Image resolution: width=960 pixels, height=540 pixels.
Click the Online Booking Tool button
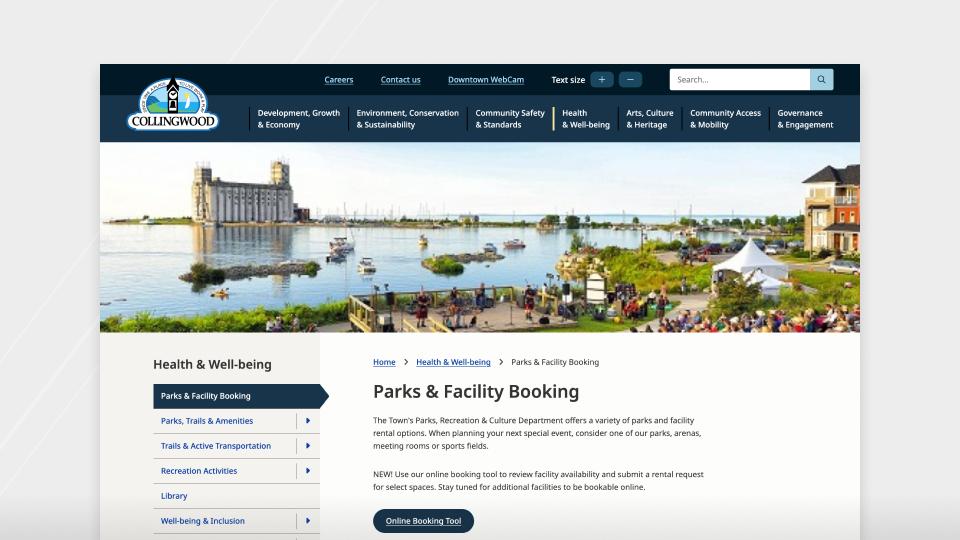coord(423,521)
